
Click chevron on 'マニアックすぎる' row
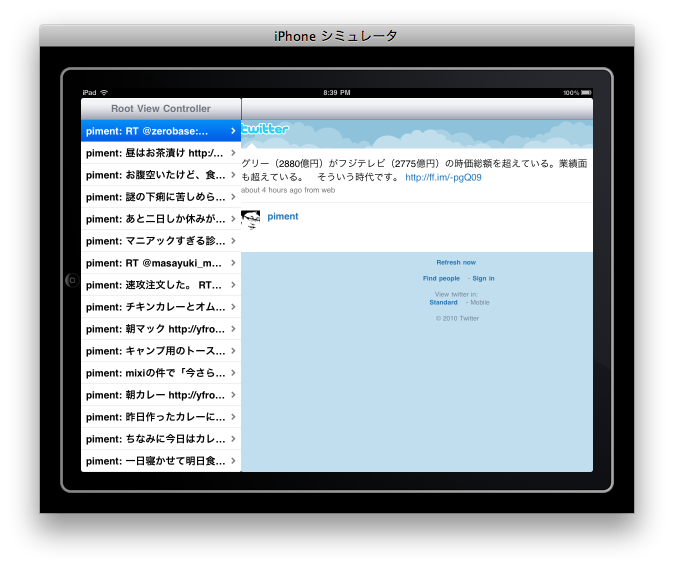[233, 240]
